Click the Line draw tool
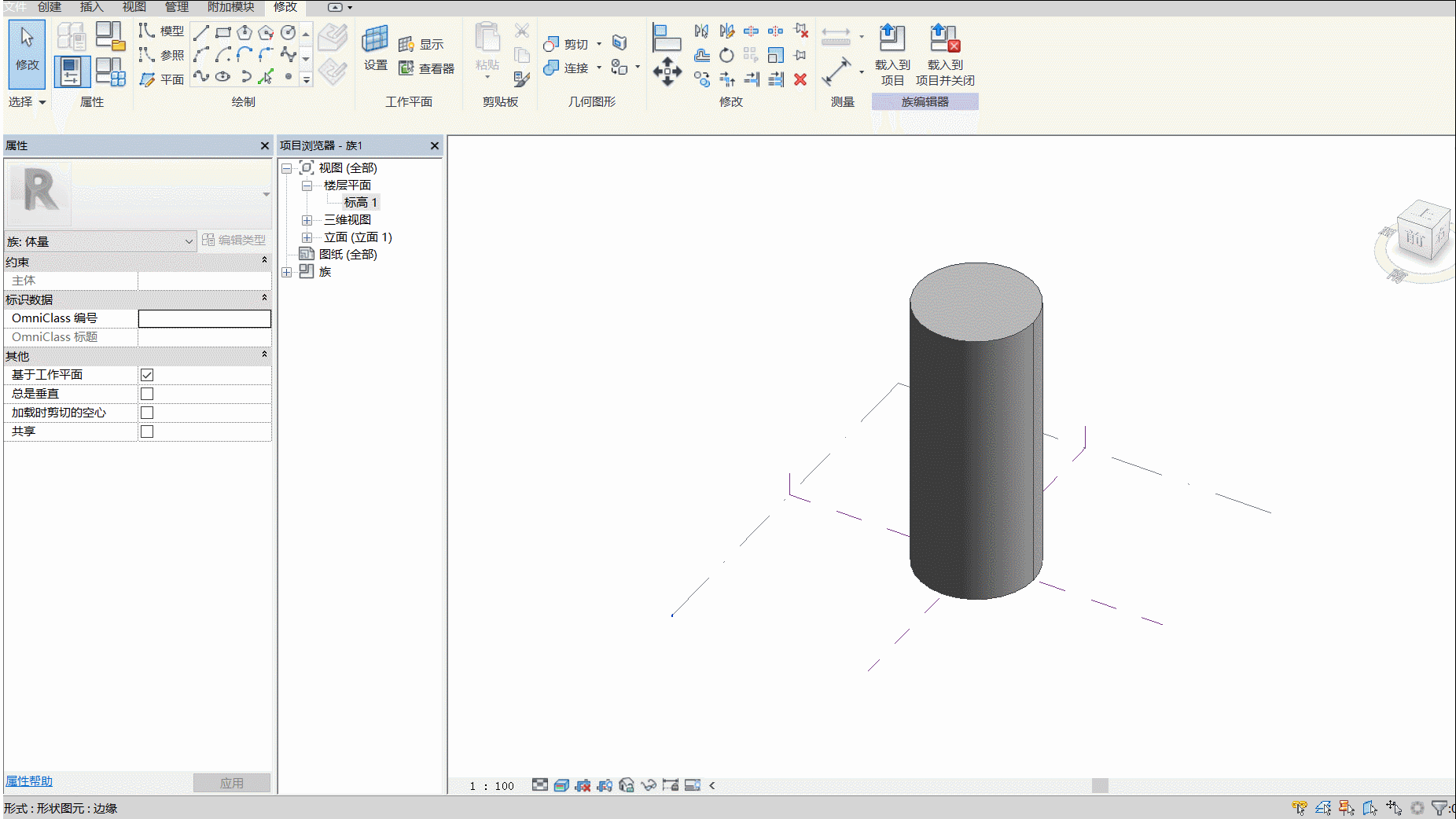The height and width of the screenshot is (819, 1456). point(201,32)
